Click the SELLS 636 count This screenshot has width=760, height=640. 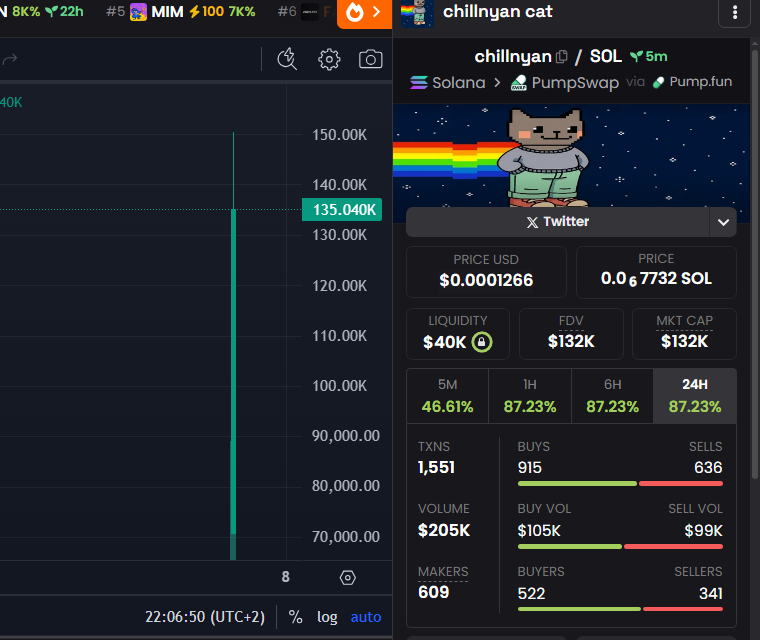[708, 468]
